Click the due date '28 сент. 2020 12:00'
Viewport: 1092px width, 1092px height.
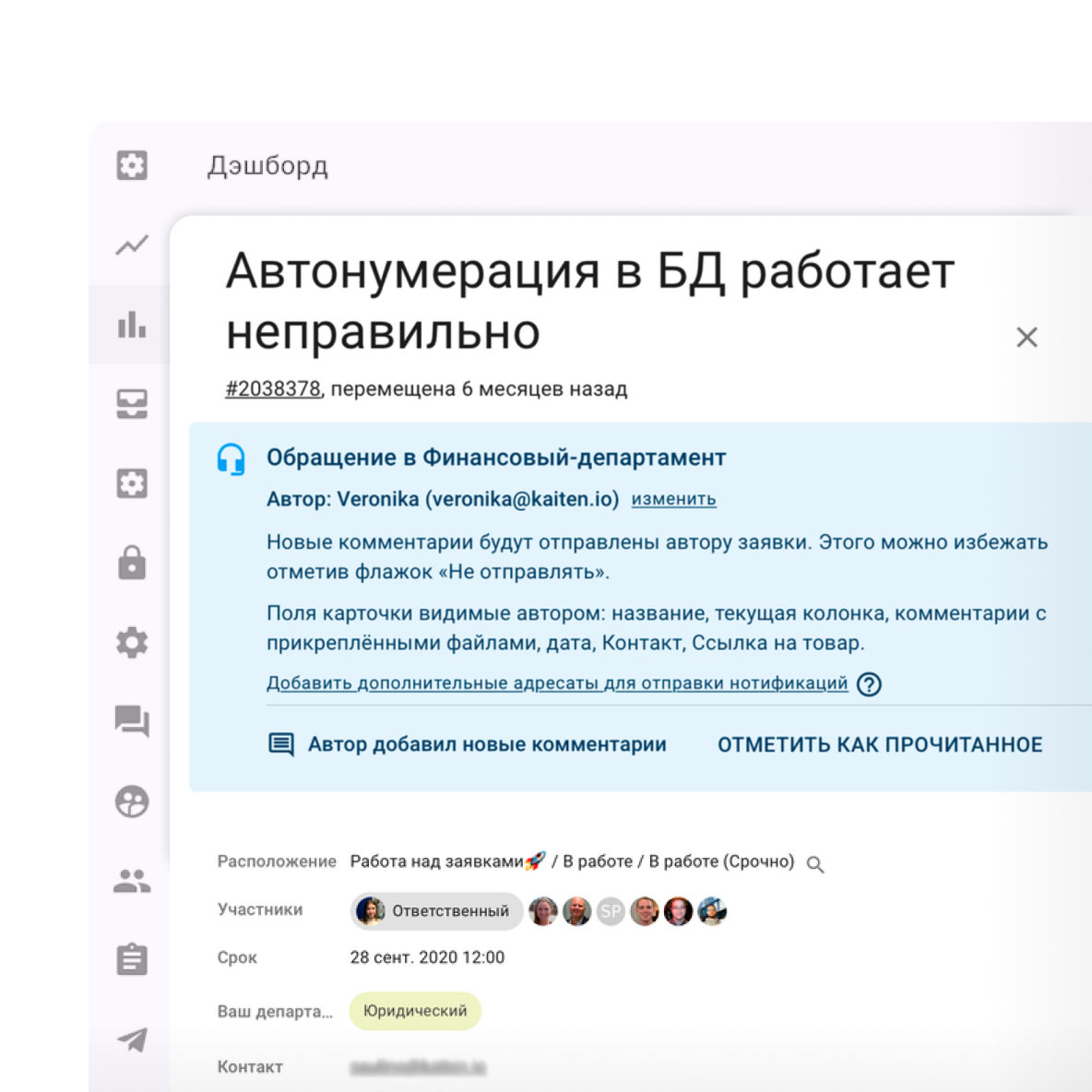coord(427,957)
